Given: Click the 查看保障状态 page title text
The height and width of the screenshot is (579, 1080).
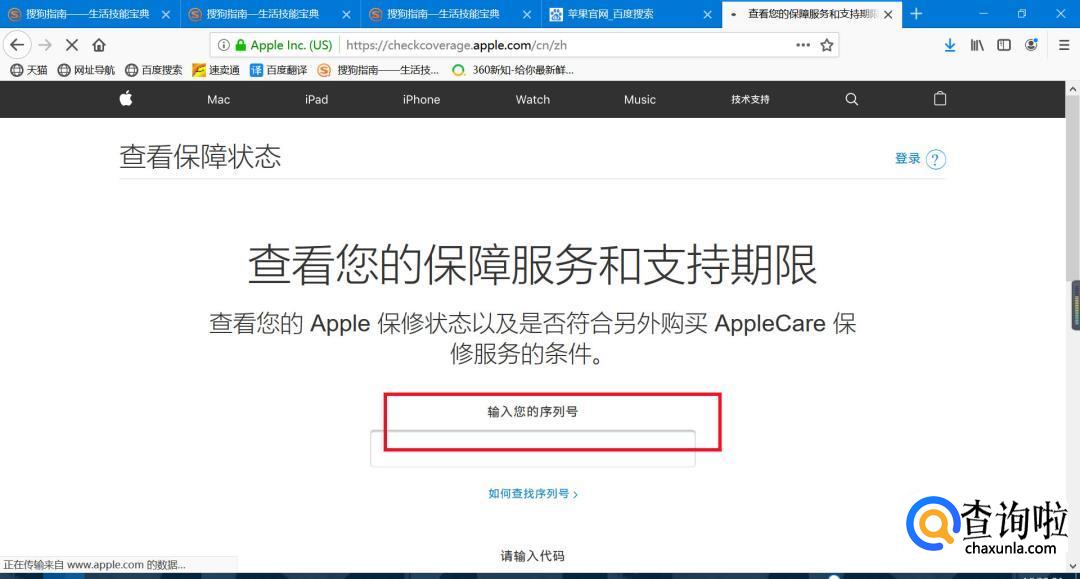Looking at the screenshot, I should (x=200, y=156).
